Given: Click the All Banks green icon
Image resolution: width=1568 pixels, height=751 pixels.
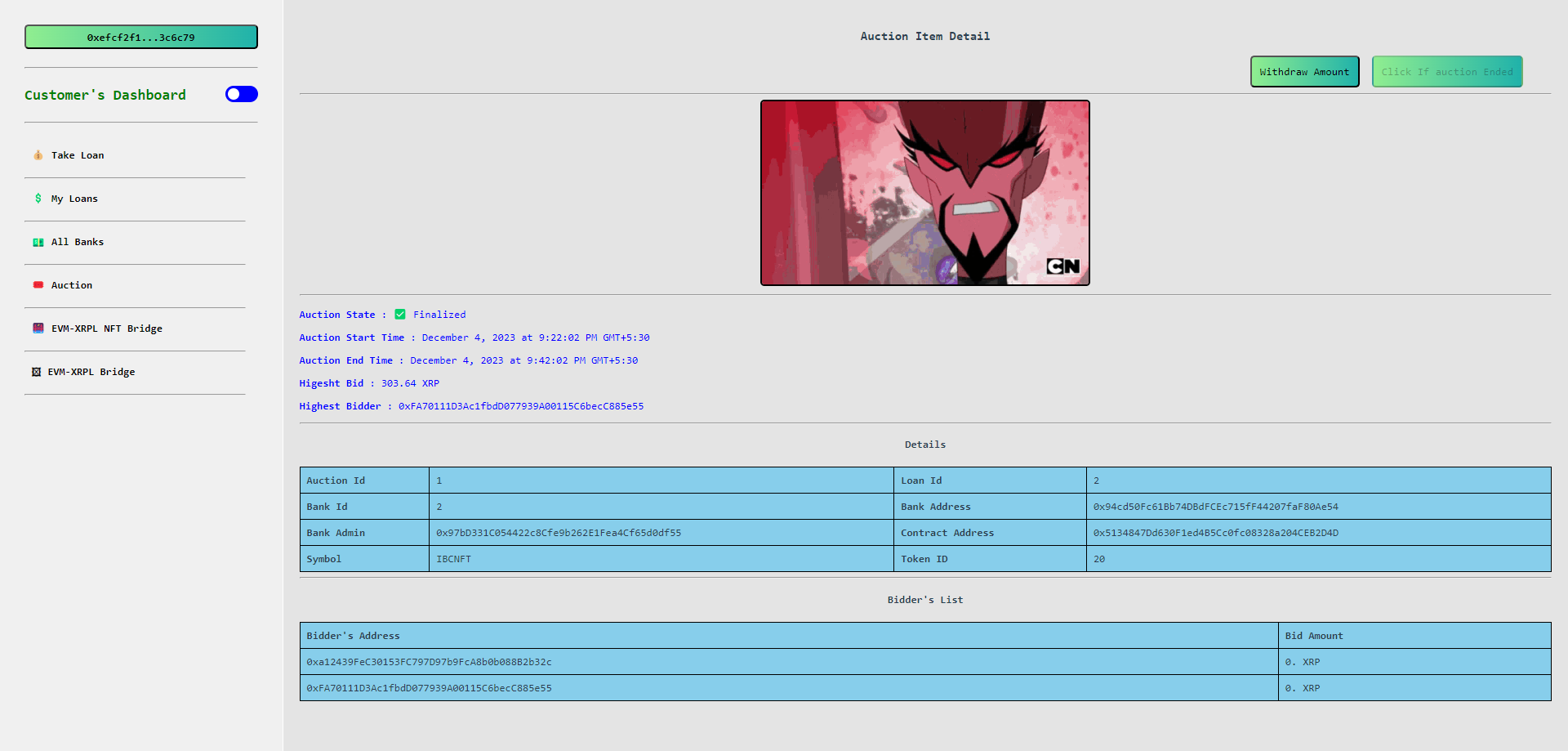Looking at the screenshot, I should coord(38,242).
